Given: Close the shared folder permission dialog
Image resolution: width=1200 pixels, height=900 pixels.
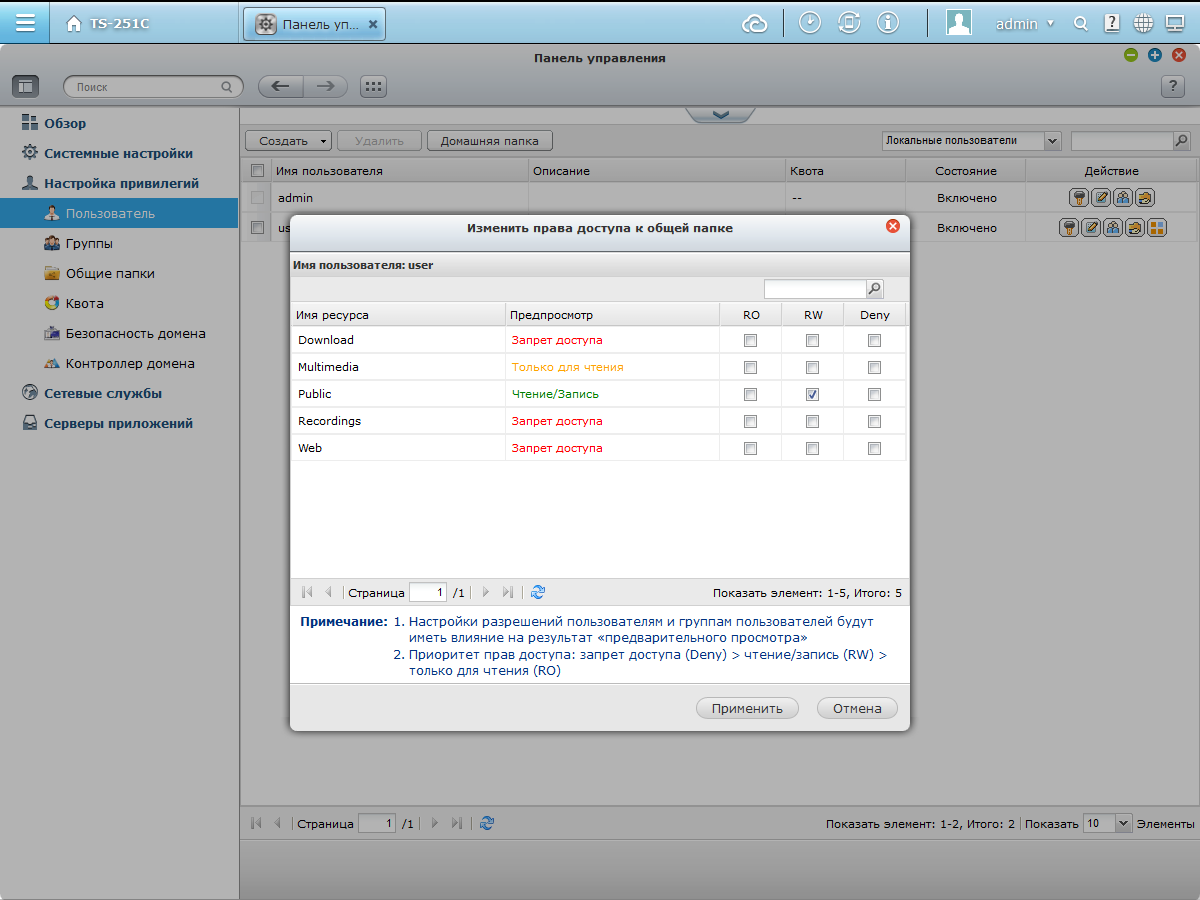Looking at the screenshot, I should pos(893,226).
